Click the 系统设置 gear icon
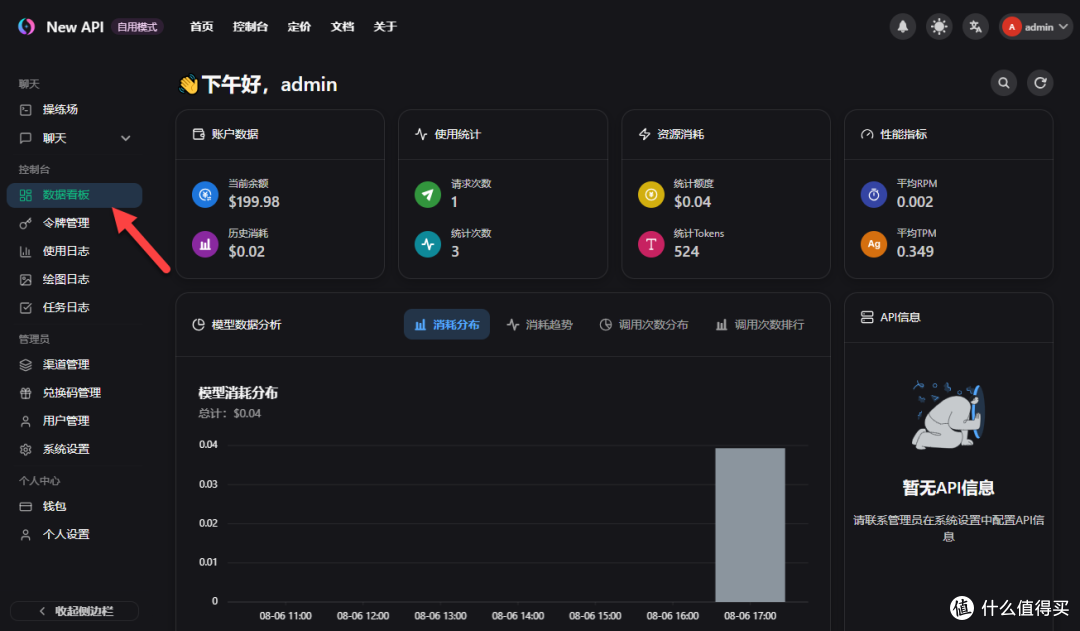The width and height of the screenshot is (1080, 631). [25, 450]
